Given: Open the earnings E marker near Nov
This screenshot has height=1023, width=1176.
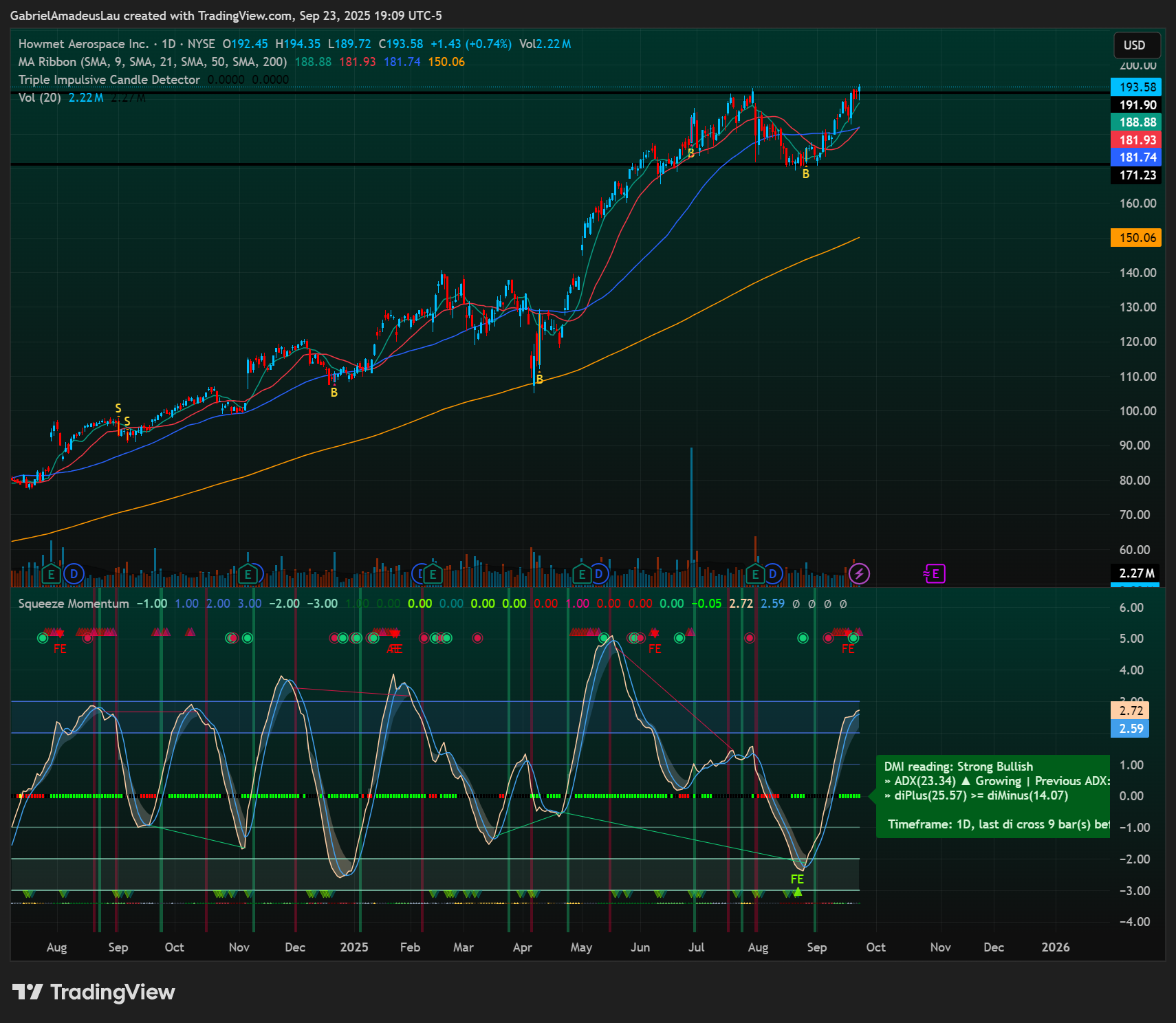Looking at the screenshot, I should point(248,573).
